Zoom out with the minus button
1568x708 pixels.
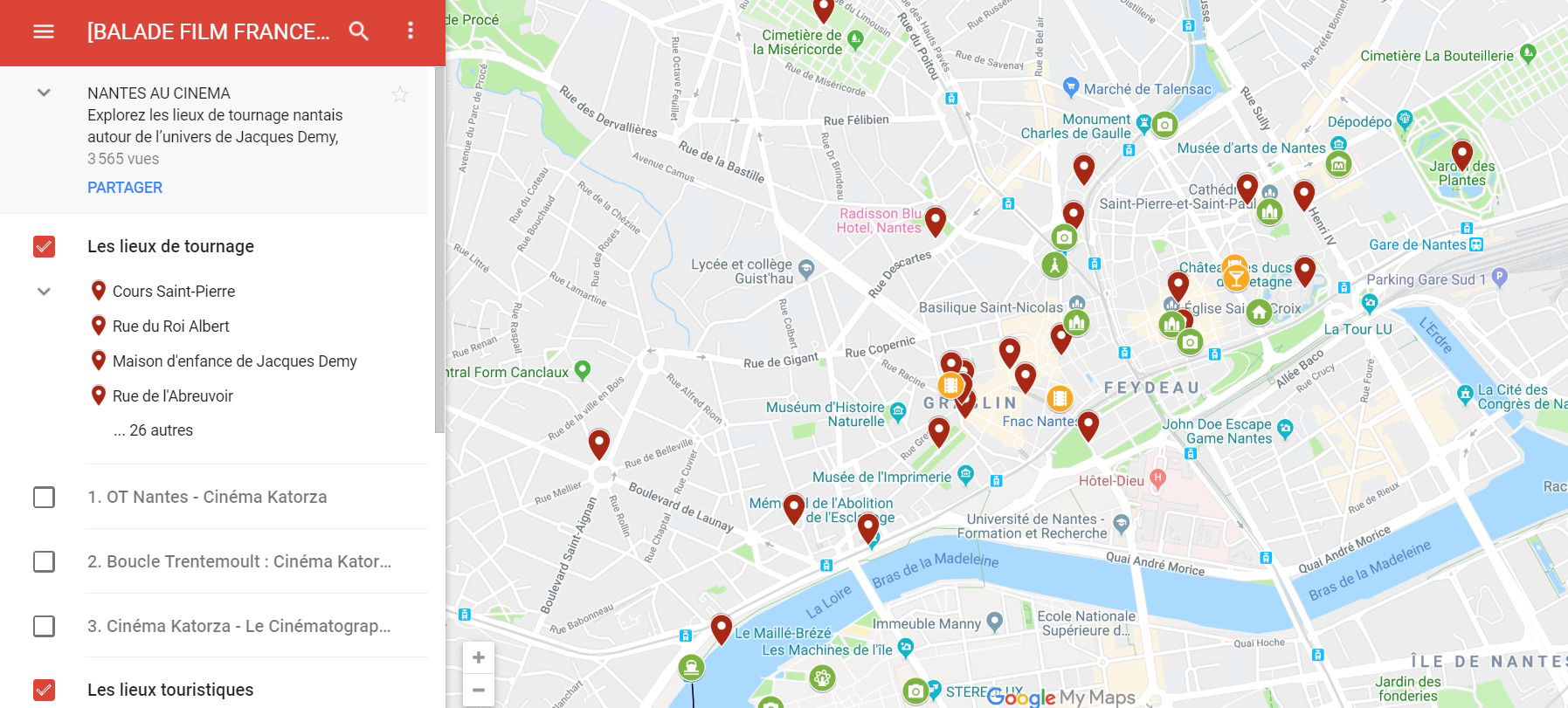pos(479,690)
